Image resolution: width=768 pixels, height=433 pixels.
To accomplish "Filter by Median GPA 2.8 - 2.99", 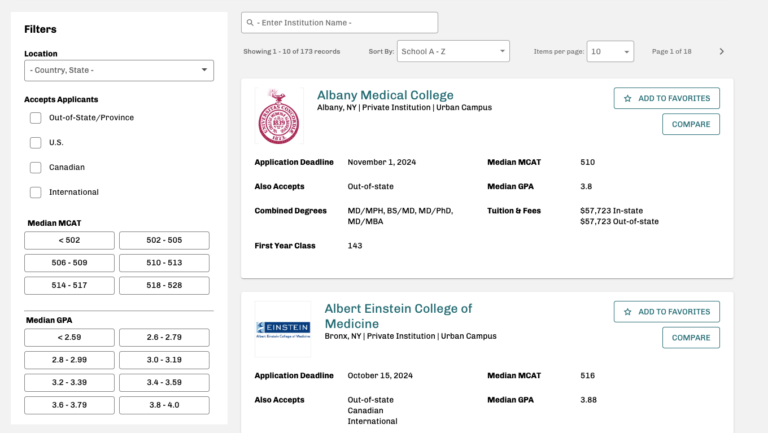I will pyautogui.click(x=70, y=360).
